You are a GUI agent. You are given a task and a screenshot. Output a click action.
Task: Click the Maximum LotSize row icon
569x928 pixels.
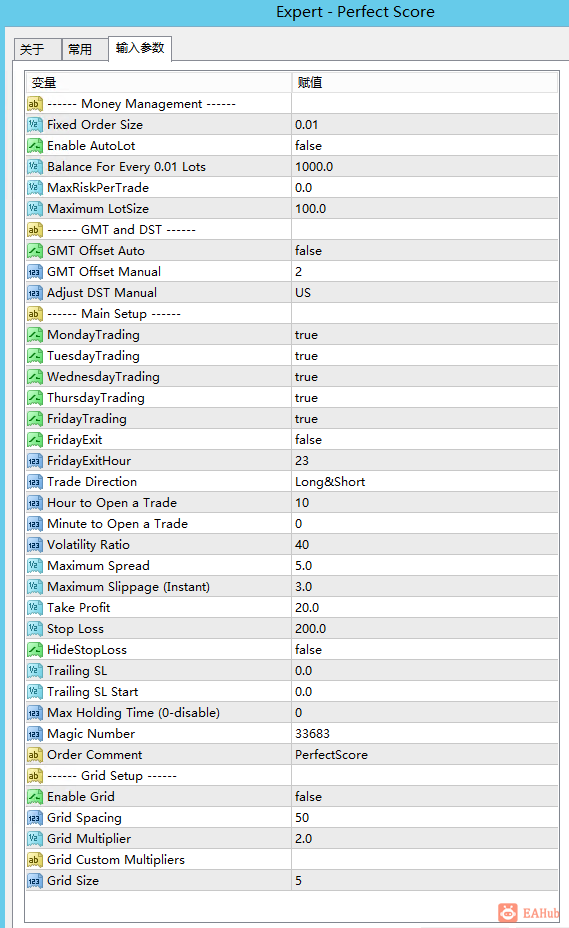[x=35, y=209]
